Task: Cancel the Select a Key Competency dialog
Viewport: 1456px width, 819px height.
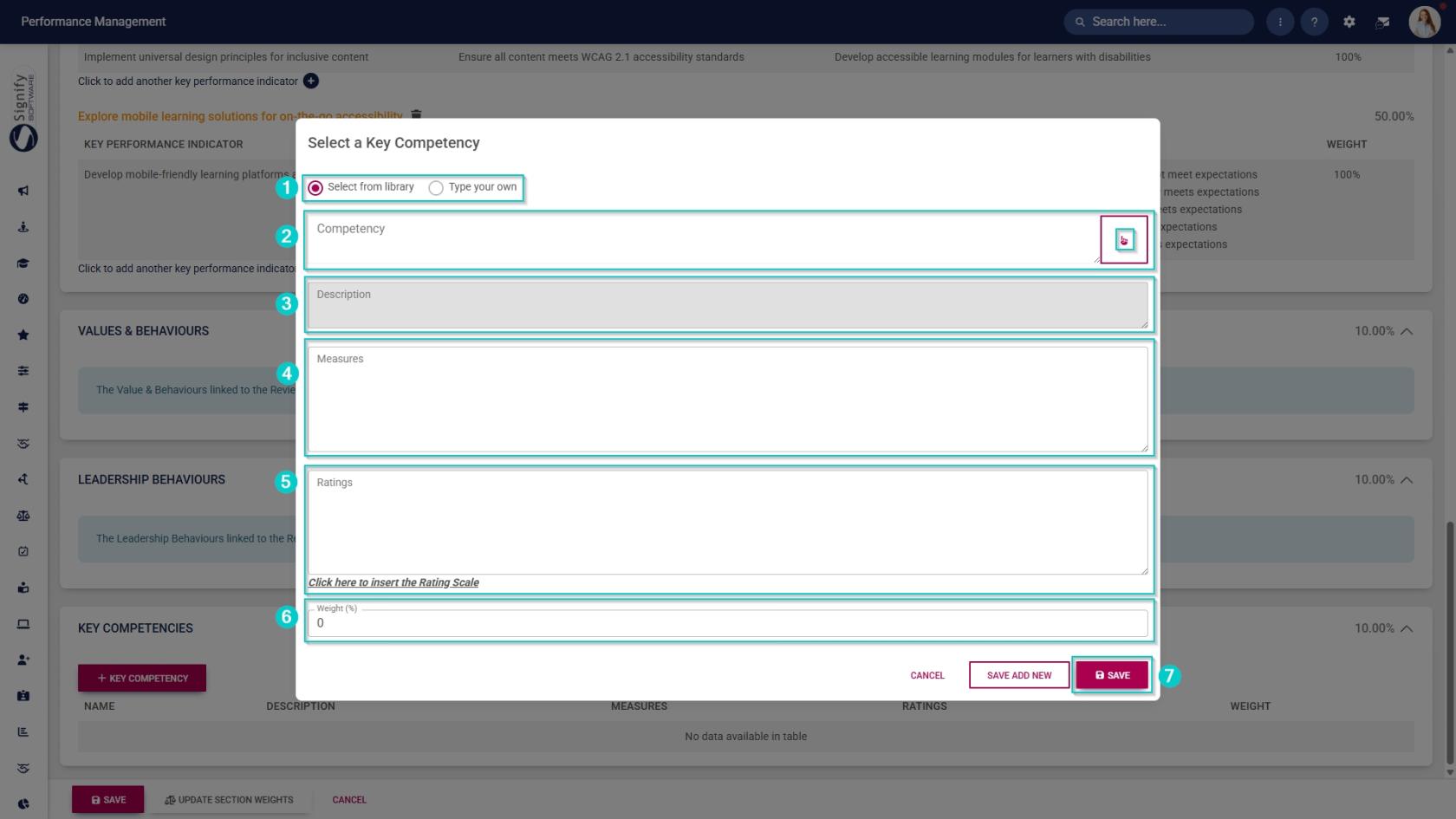Action: tap(927, 675)
